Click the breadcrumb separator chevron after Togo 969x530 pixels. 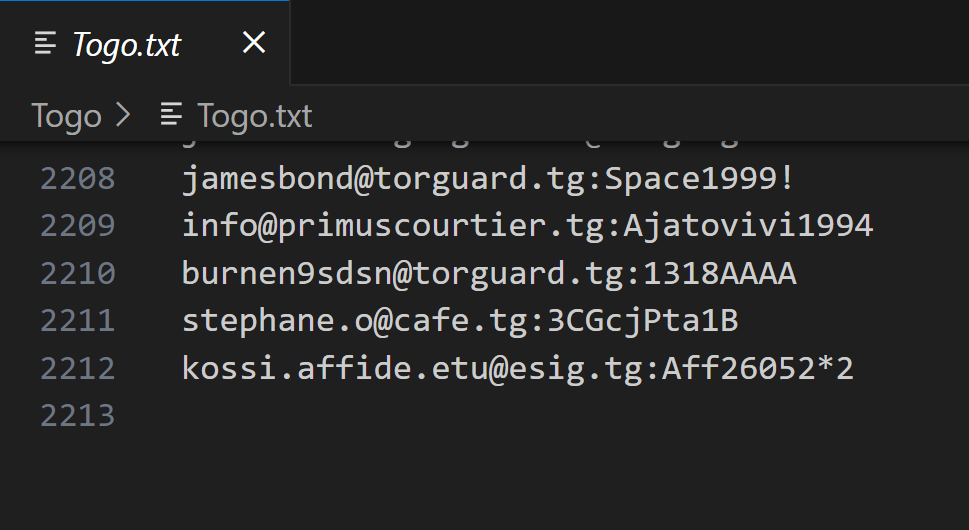click(124, 116)
